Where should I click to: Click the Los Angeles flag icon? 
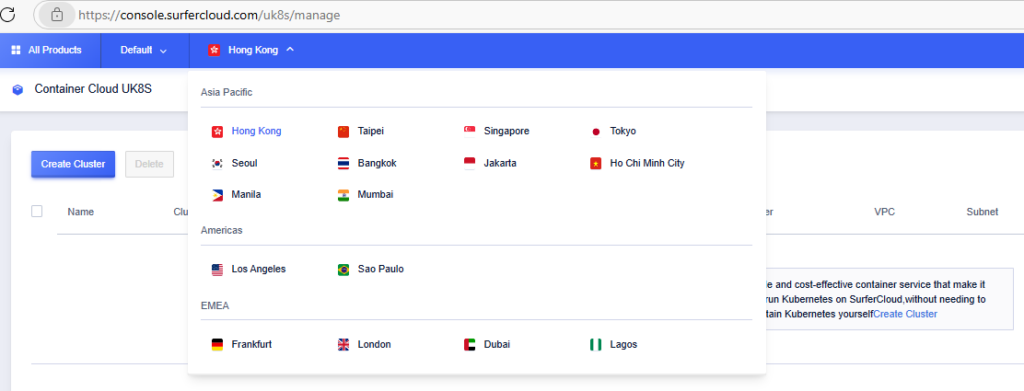[x=217, y=269]
